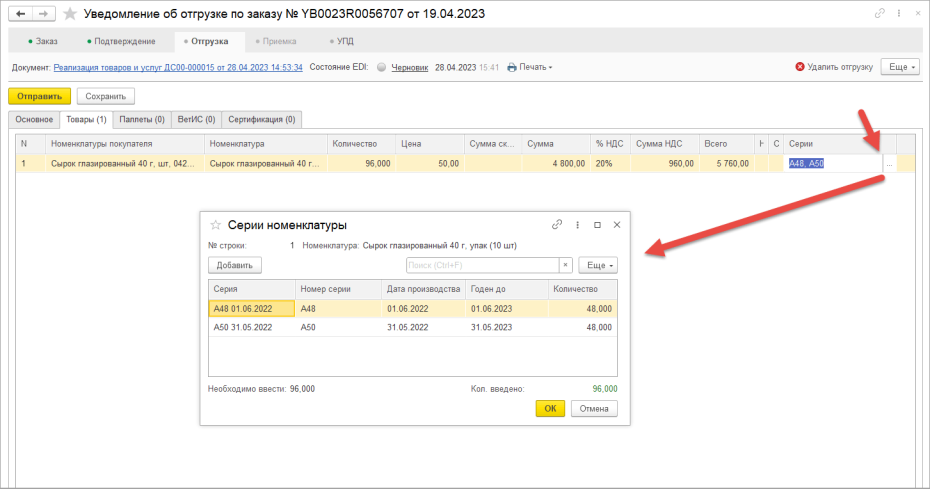The width and height of the screenshot is (930, 489).
Task: Click the Сохранить button
Action: (x=106, y=96)
